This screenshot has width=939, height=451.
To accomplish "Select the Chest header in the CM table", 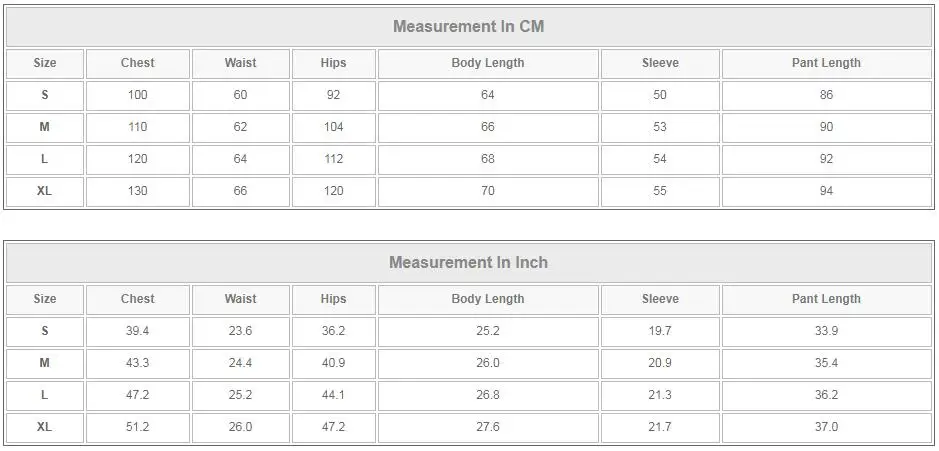I will point(138,63).
